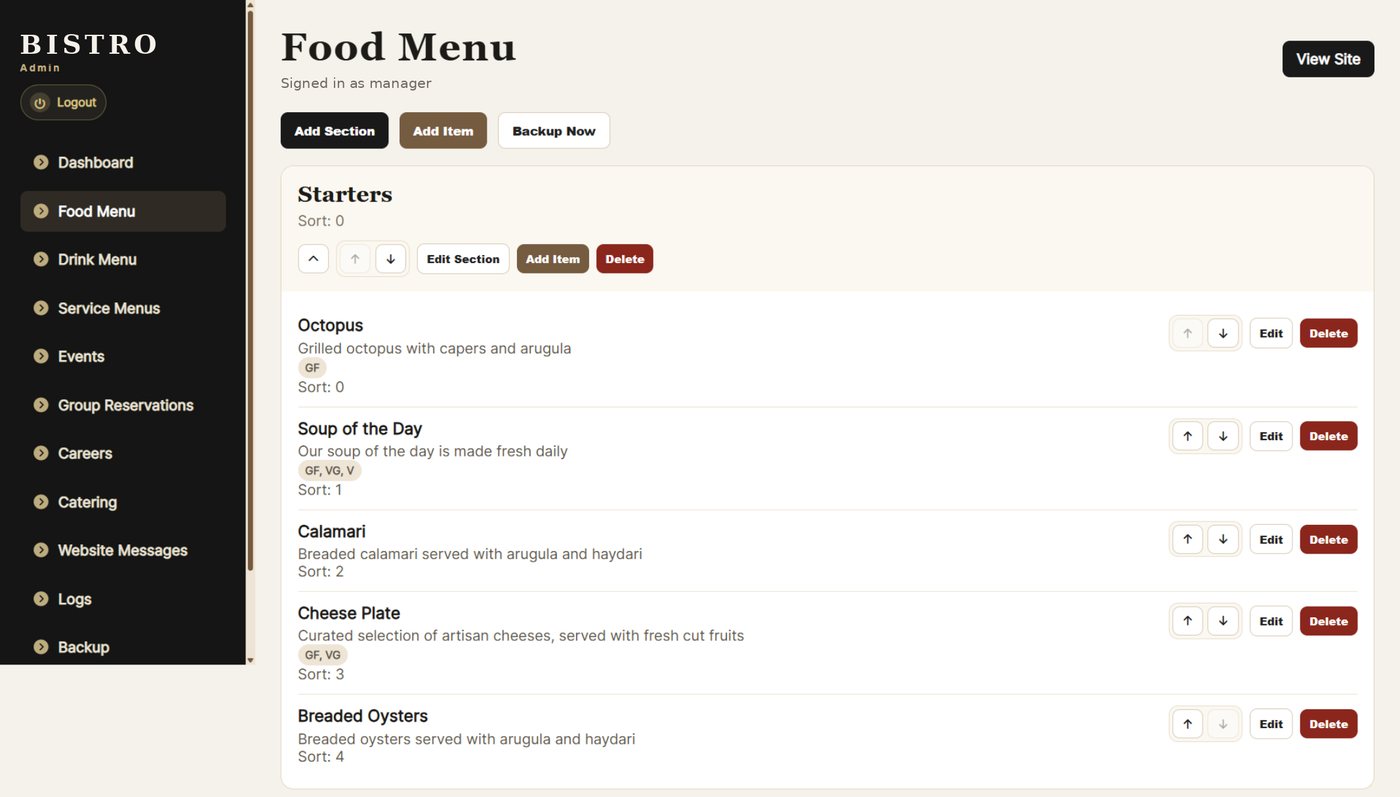Add an item to the Starters section
Image resolution: width=1400 pixels, height=797 pixels.
tap(553, 259)
